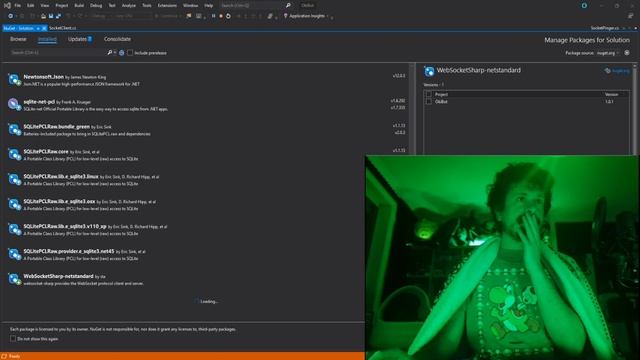Select WebSocketSharp-netstandard in package list

(58, 276)
